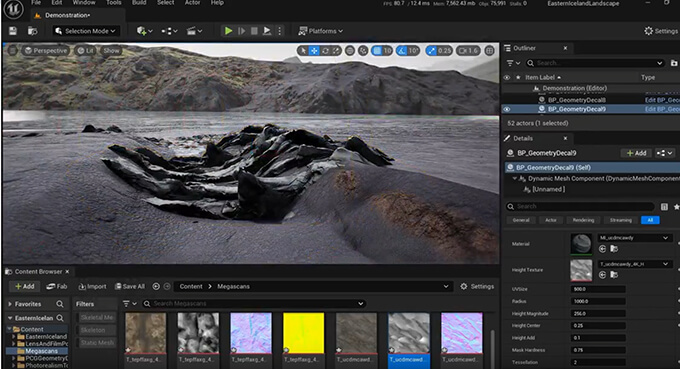Open the viewport options hamburger menu
The image size is (680, 369).
click(12, 51)
